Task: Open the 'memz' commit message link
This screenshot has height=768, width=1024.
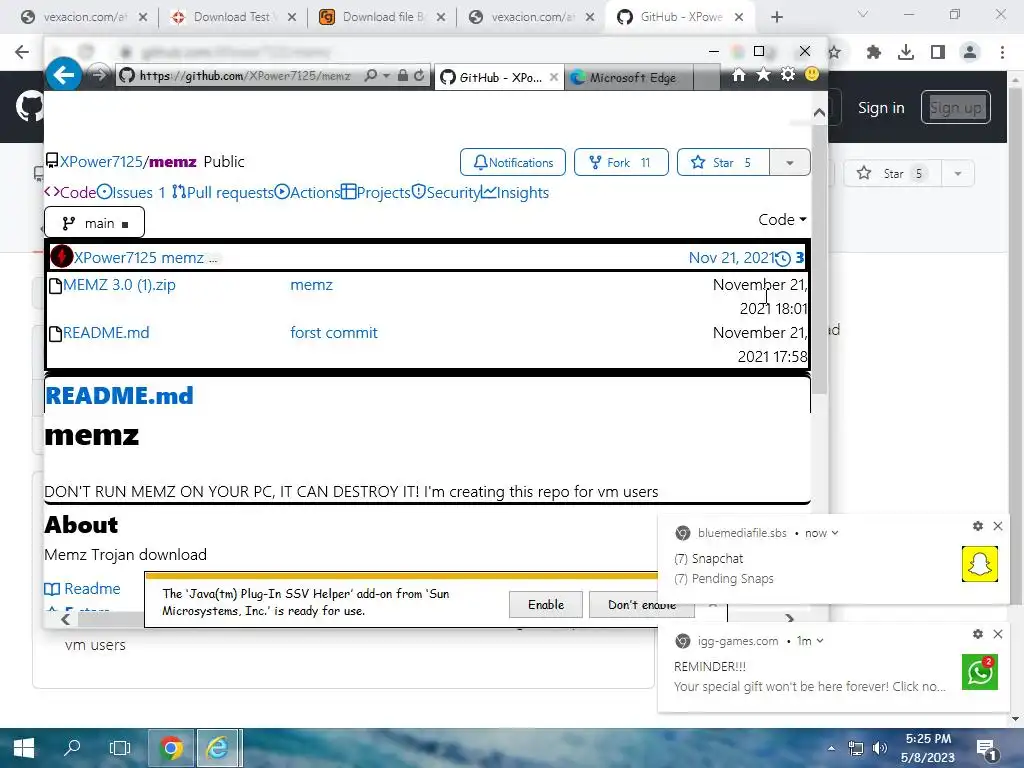Action: [x=312, y=285]
